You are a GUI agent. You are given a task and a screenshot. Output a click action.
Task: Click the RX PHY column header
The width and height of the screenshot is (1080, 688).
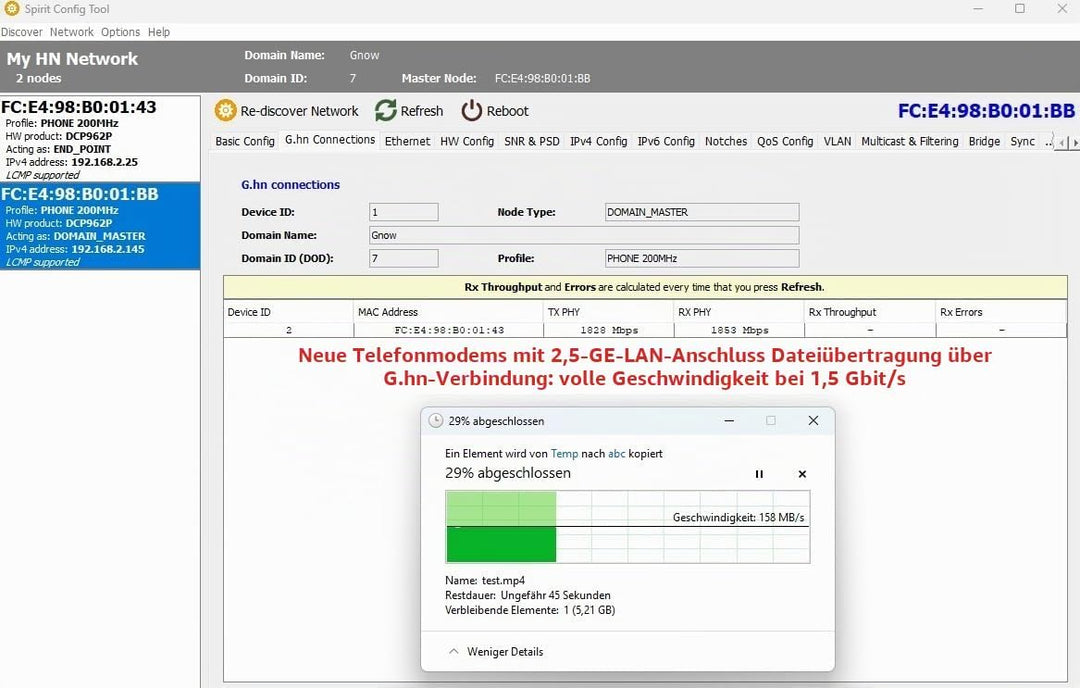tap(739, 312)
